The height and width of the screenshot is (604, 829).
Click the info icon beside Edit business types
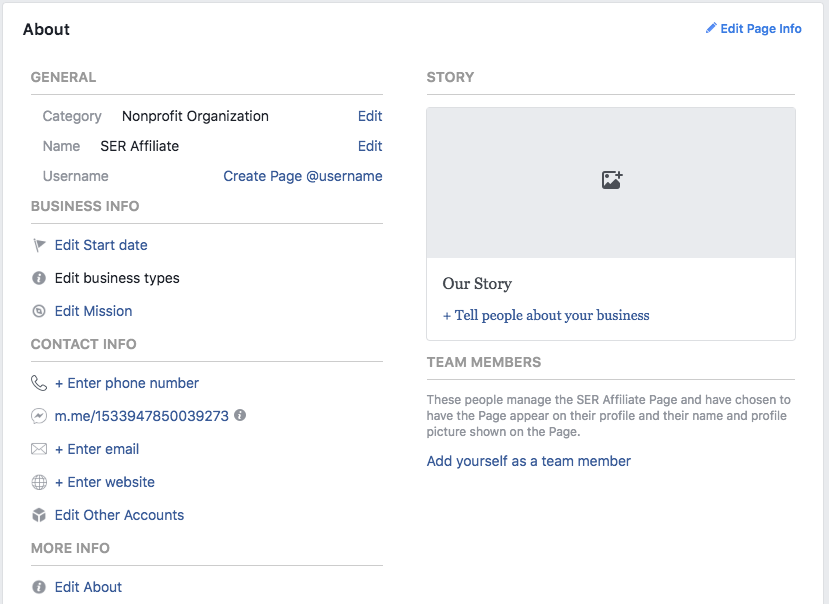tap(39, 278)
